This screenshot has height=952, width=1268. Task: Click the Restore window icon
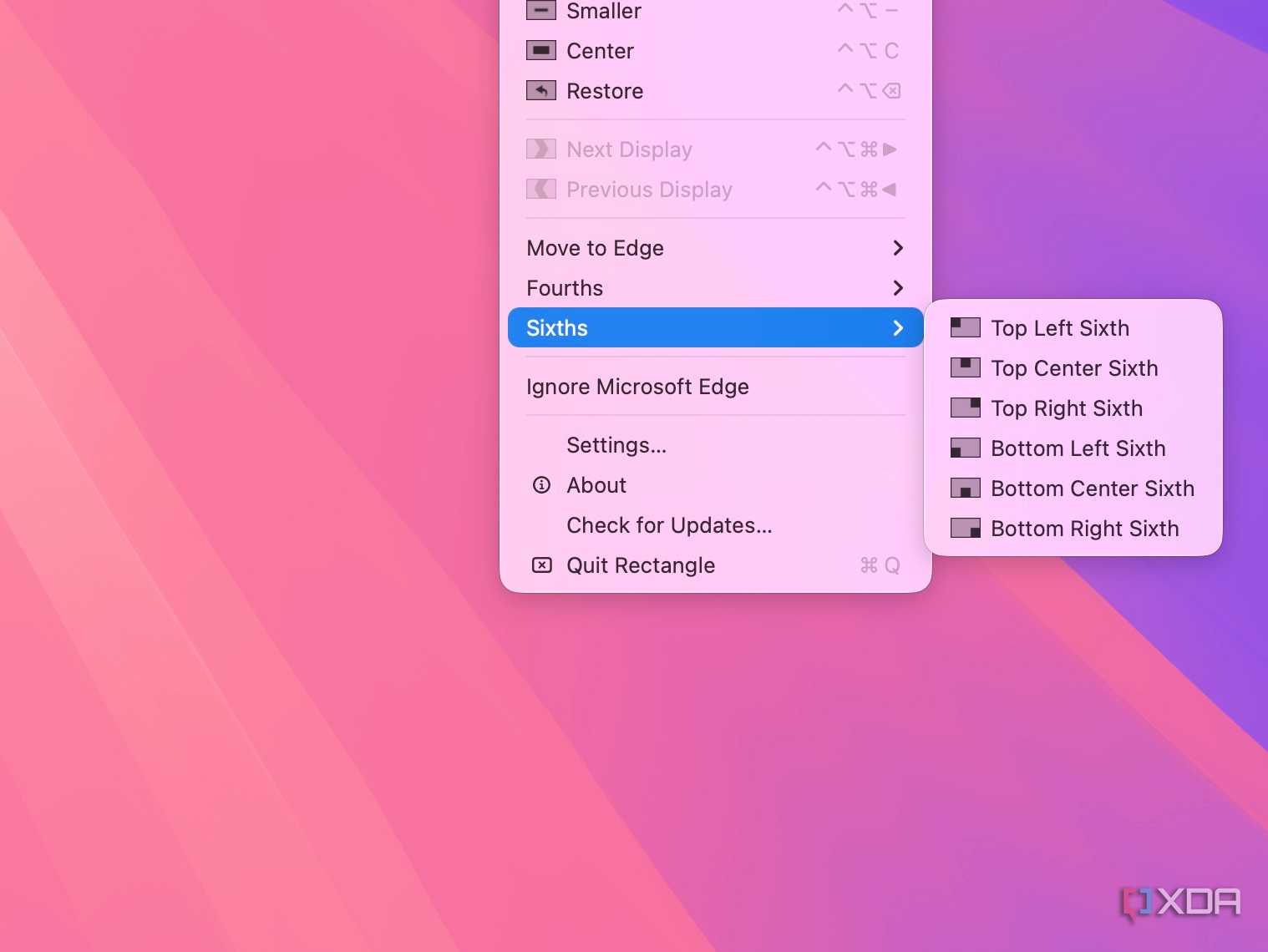point(541,90)
